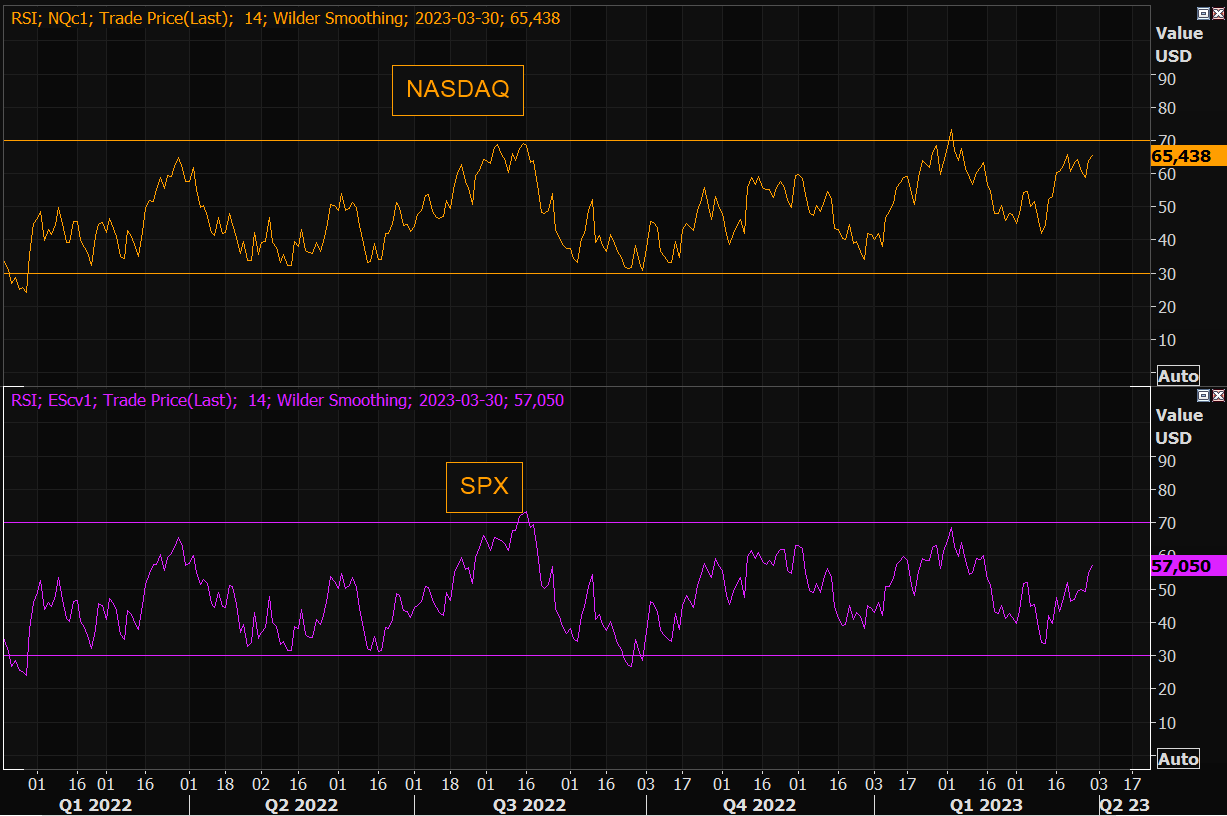Screen dimensions: 1227x816
Task: Click Value USD axis header in NASDAQ panel
Action: (x=1179, y=44)
